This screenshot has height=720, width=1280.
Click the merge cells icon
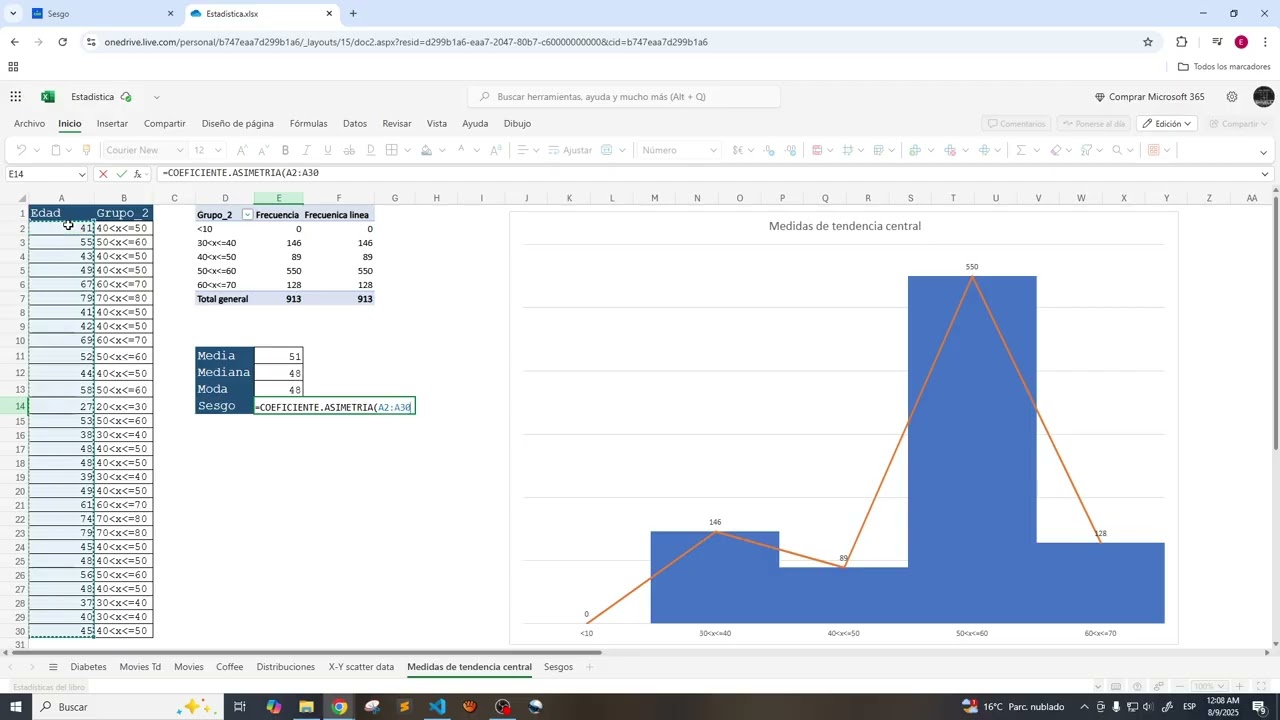click(607, 150)
